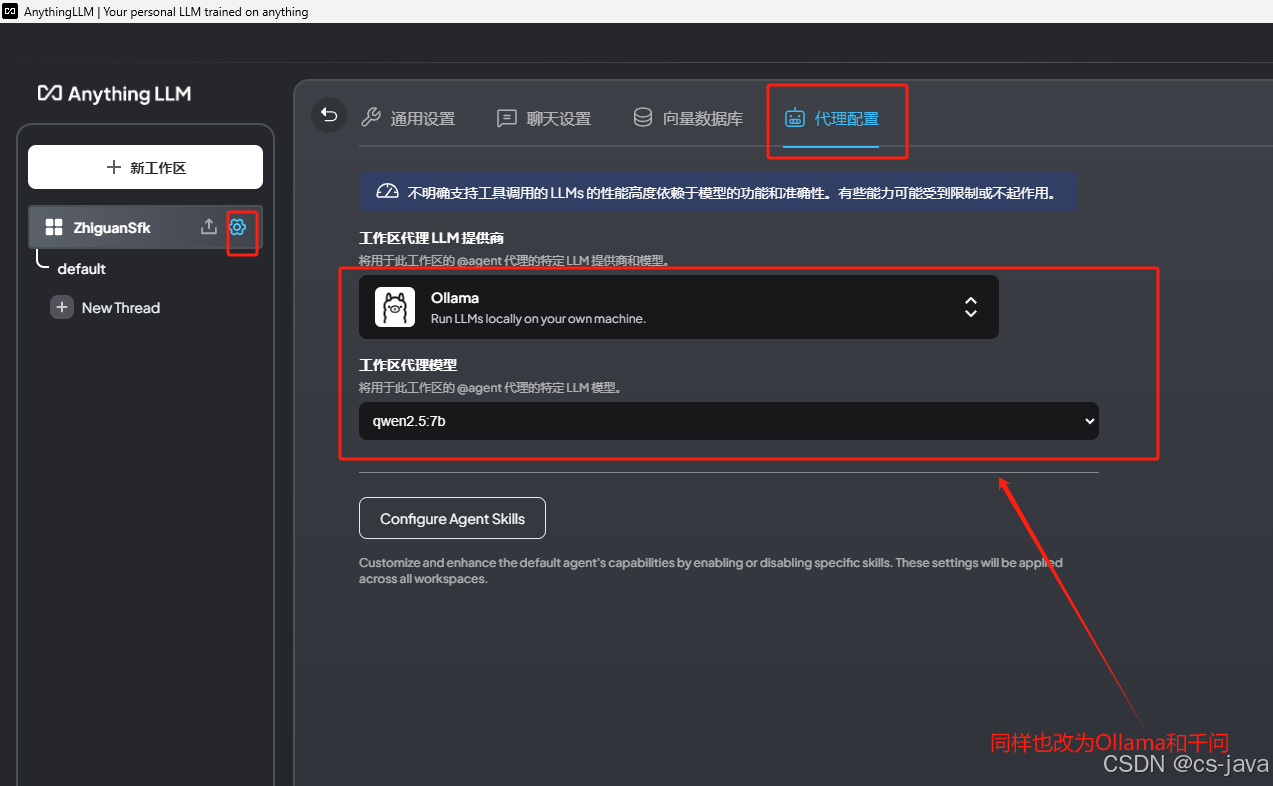Image resolution: width=1273 pixels, height=786 pixels.
Task: Switch to the 向量数据库 tab
Action: [688, 118]
